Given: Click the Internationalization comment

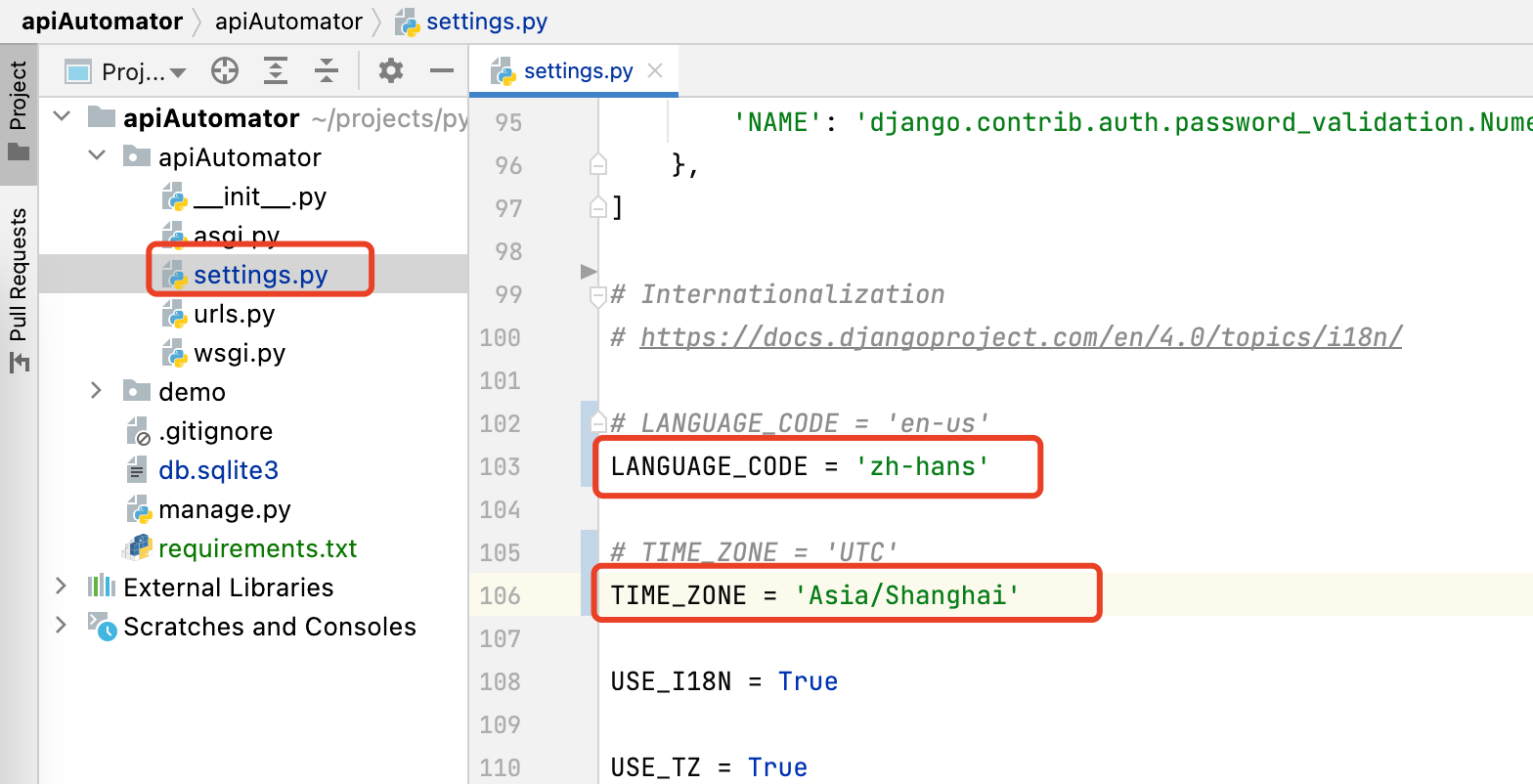Looking at the screenshot, I should [778, 294].
